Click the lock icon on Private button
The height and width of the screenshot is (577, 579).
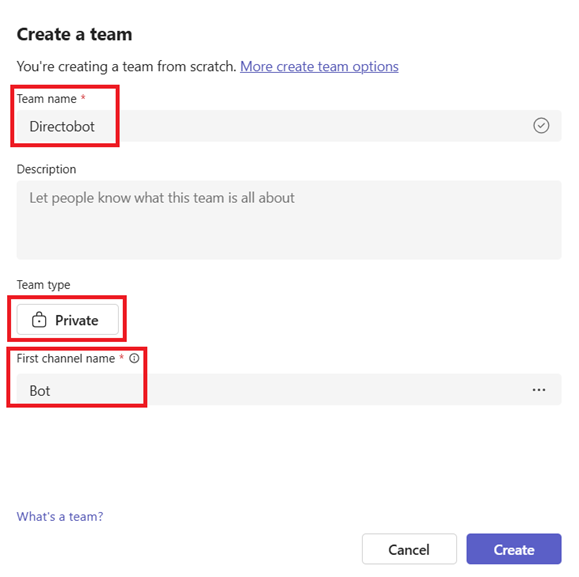pyautogui.click(x=39, y=320)
